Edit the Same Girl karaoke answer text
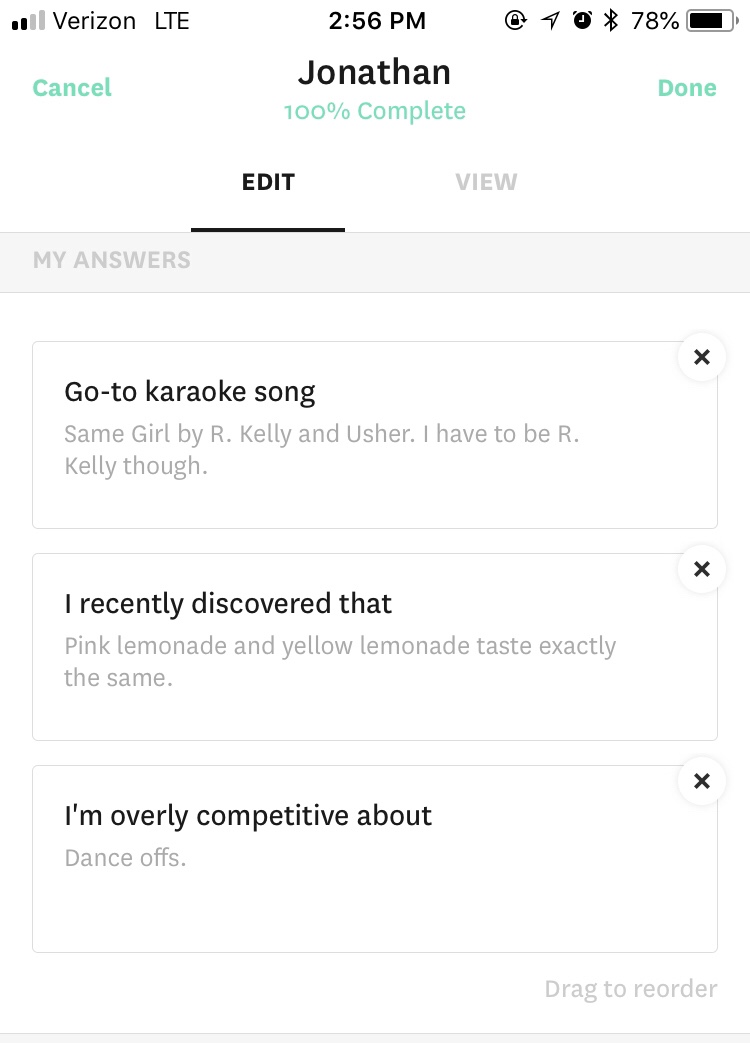 pyautogui.click(x=322, y=450)
